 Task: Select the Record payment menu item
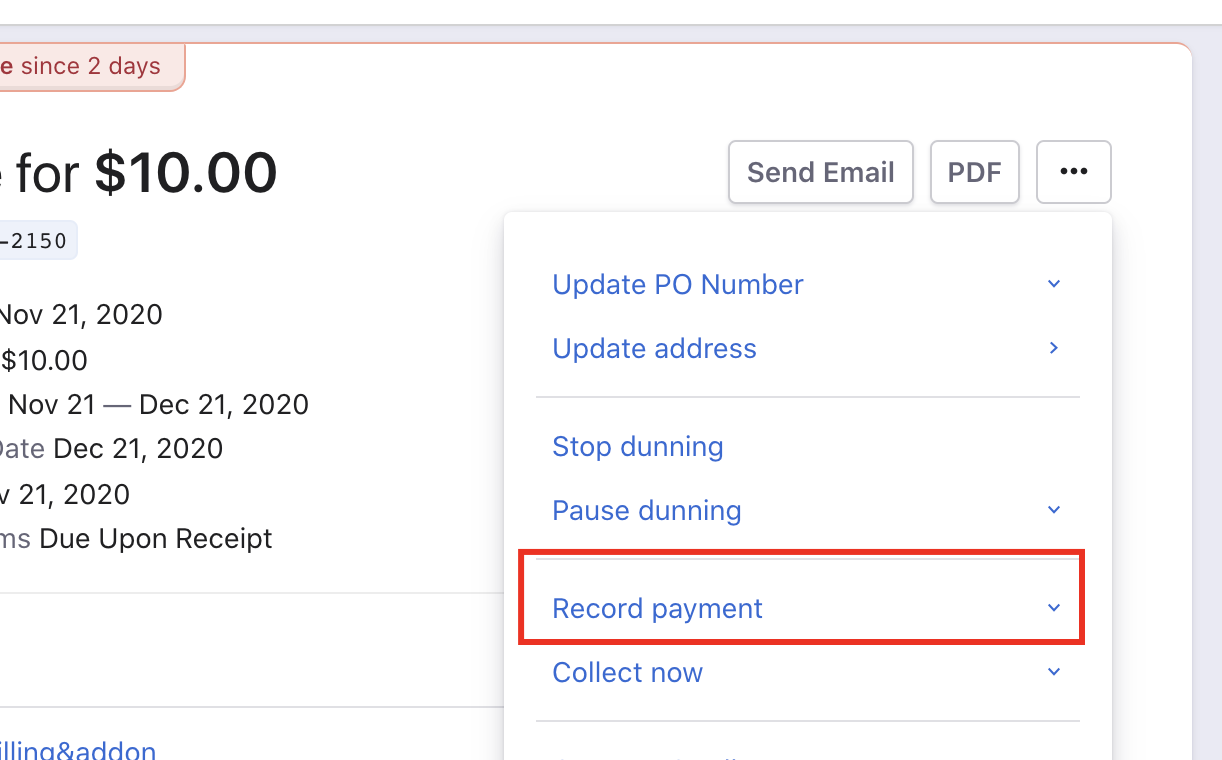[657, 609]
